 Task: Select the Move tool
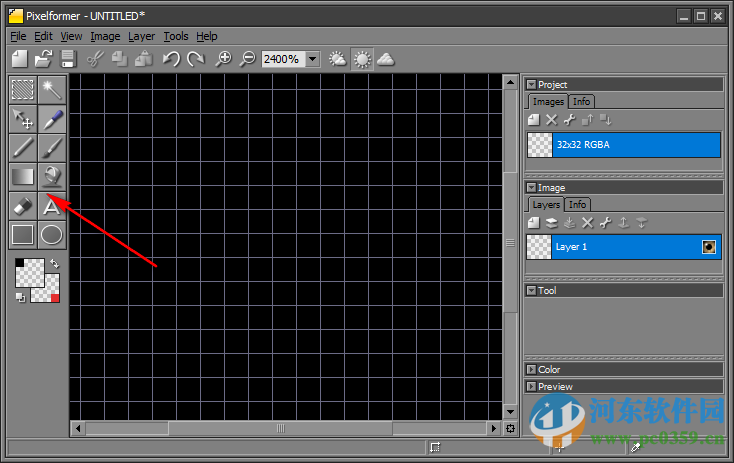click(22, 118)
